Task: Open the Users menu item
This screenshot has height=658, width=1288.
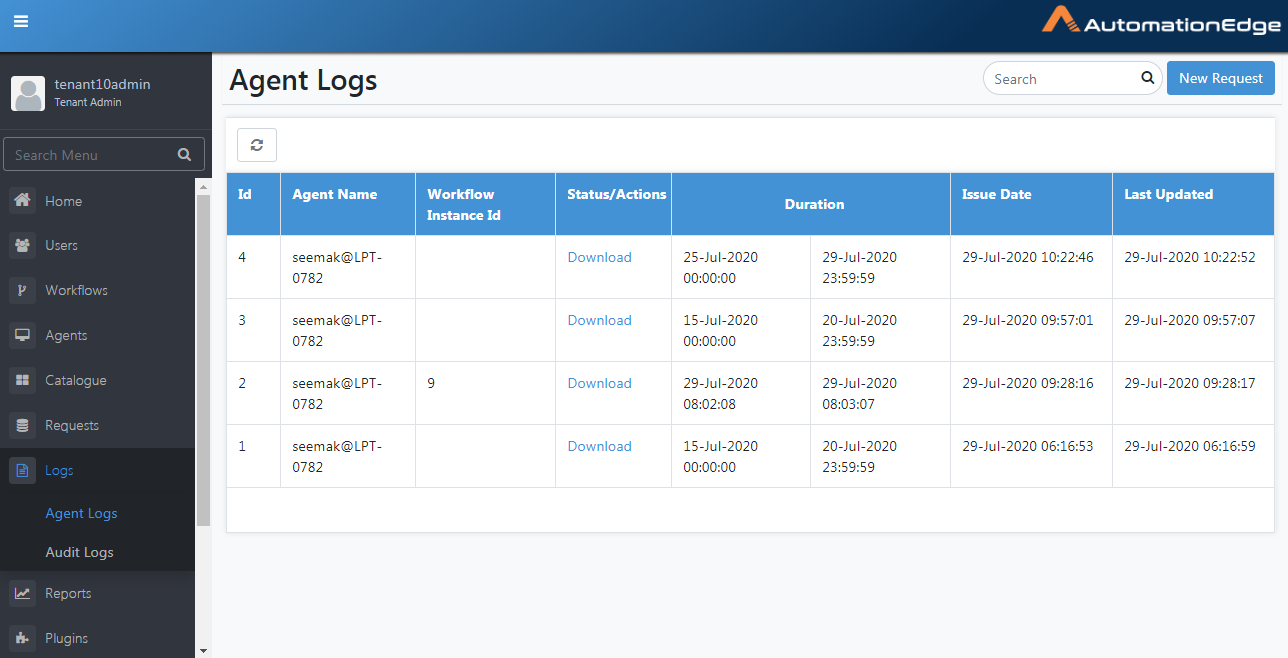Action: point(98,245)
